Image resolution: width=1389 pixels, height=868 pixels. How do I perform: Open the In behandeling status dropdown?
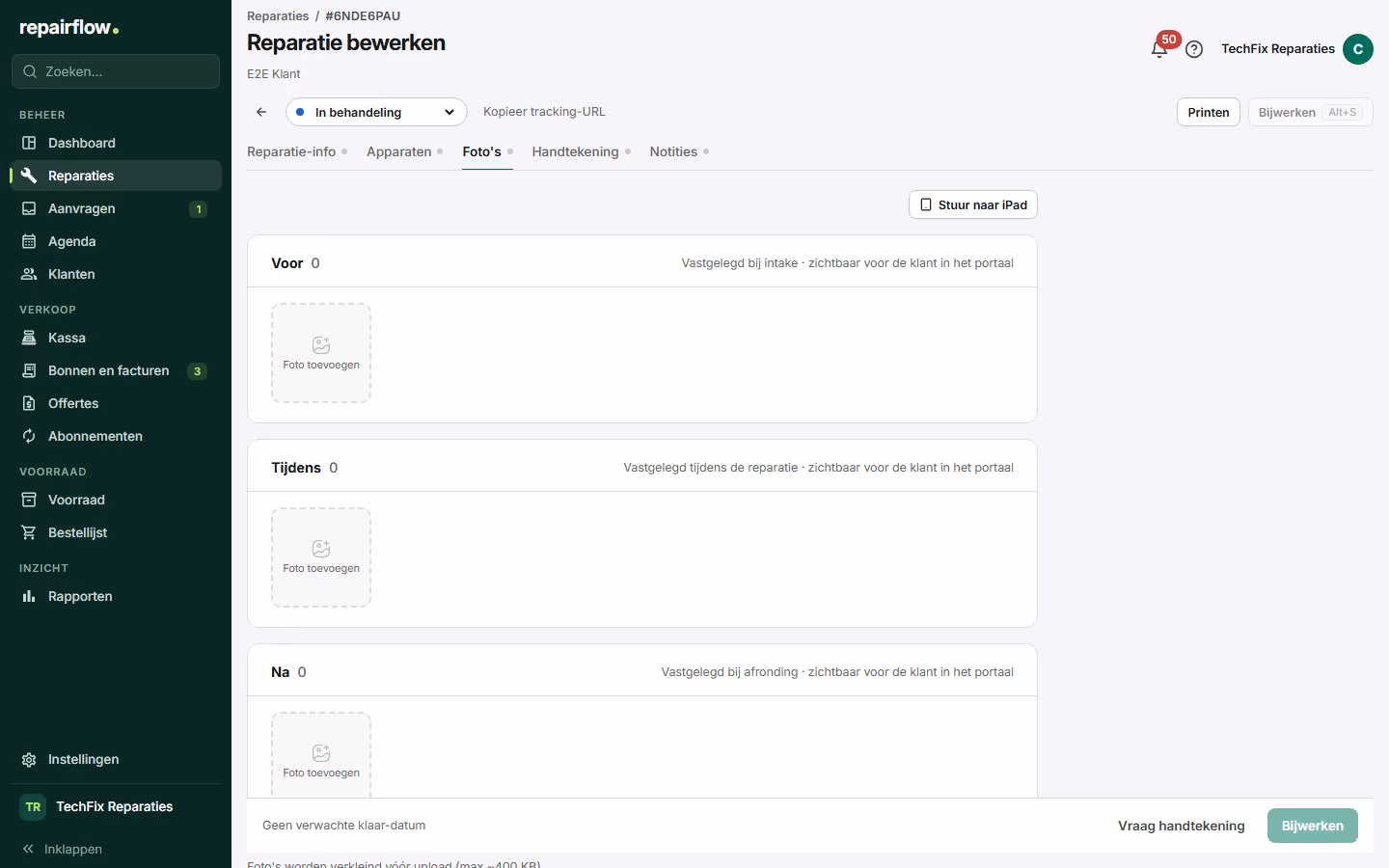coord(376,112)
